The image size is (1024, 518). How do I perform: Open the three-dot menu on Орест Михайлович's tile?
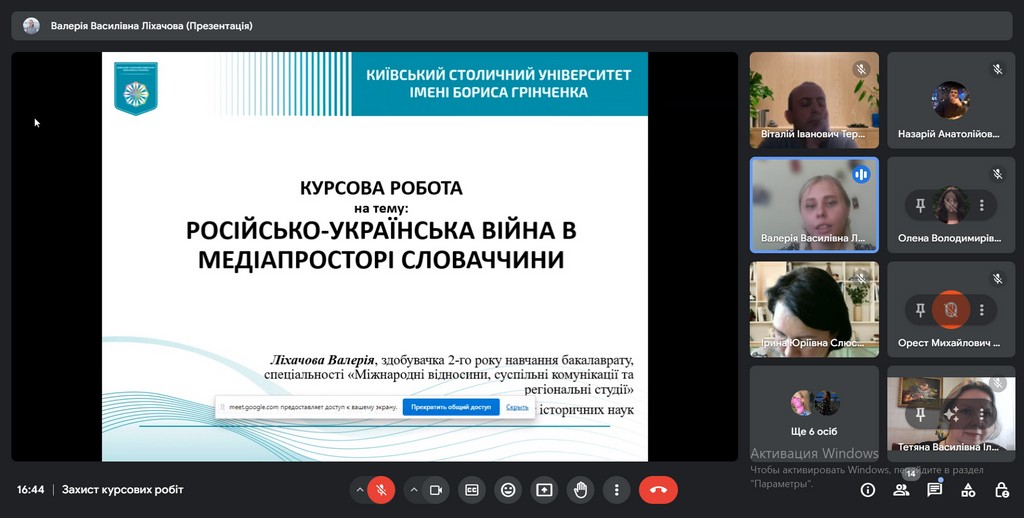pyautogui.click(x=982, y=310)
